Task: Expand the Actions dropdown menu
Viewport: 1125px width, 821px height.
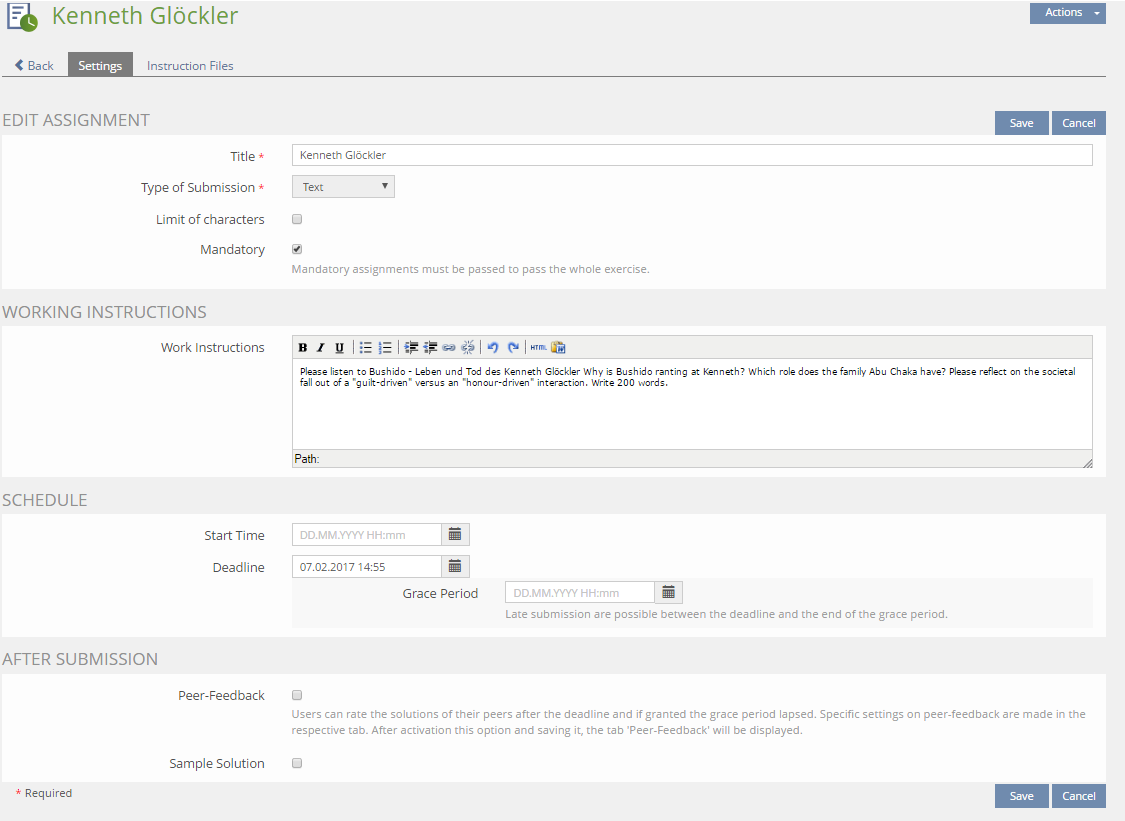Action: (x=1067, y=13)
